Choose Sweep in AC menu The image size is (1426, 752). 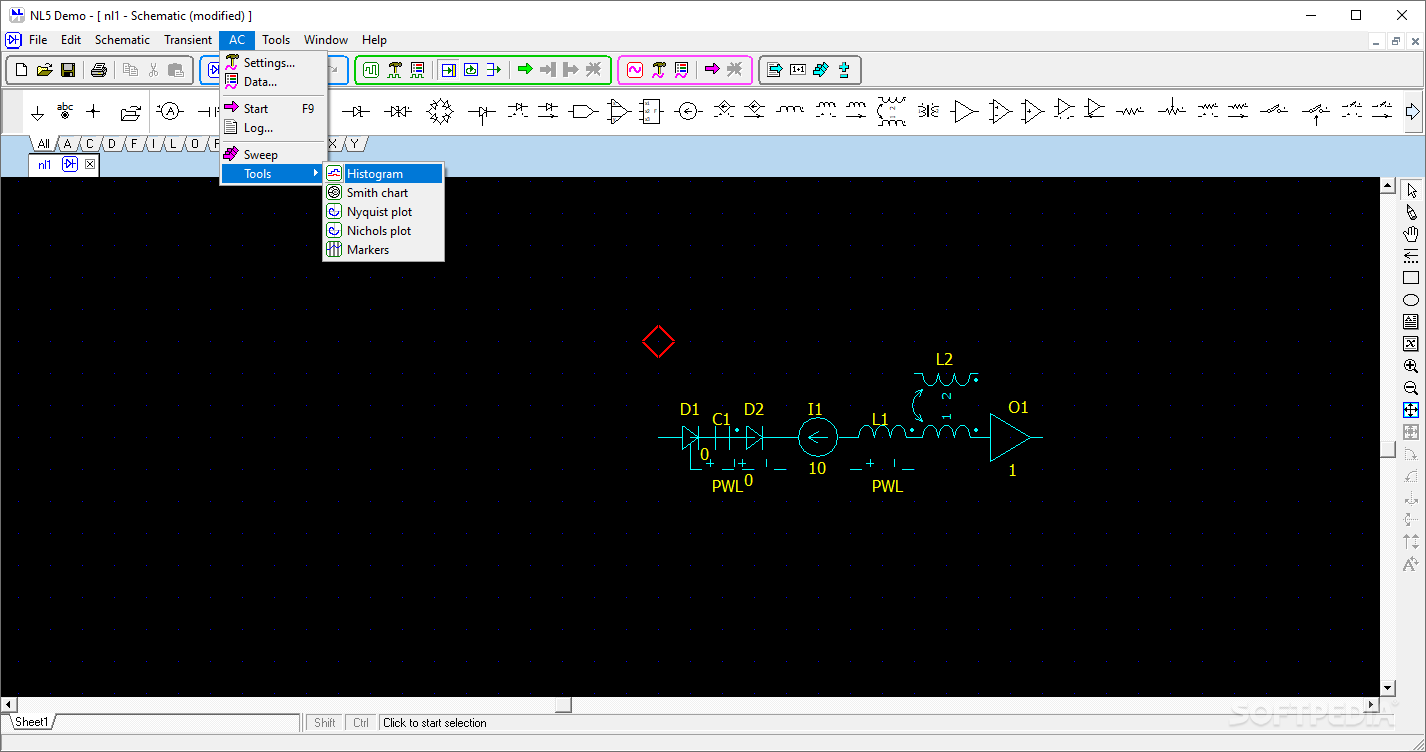[274, 155]
